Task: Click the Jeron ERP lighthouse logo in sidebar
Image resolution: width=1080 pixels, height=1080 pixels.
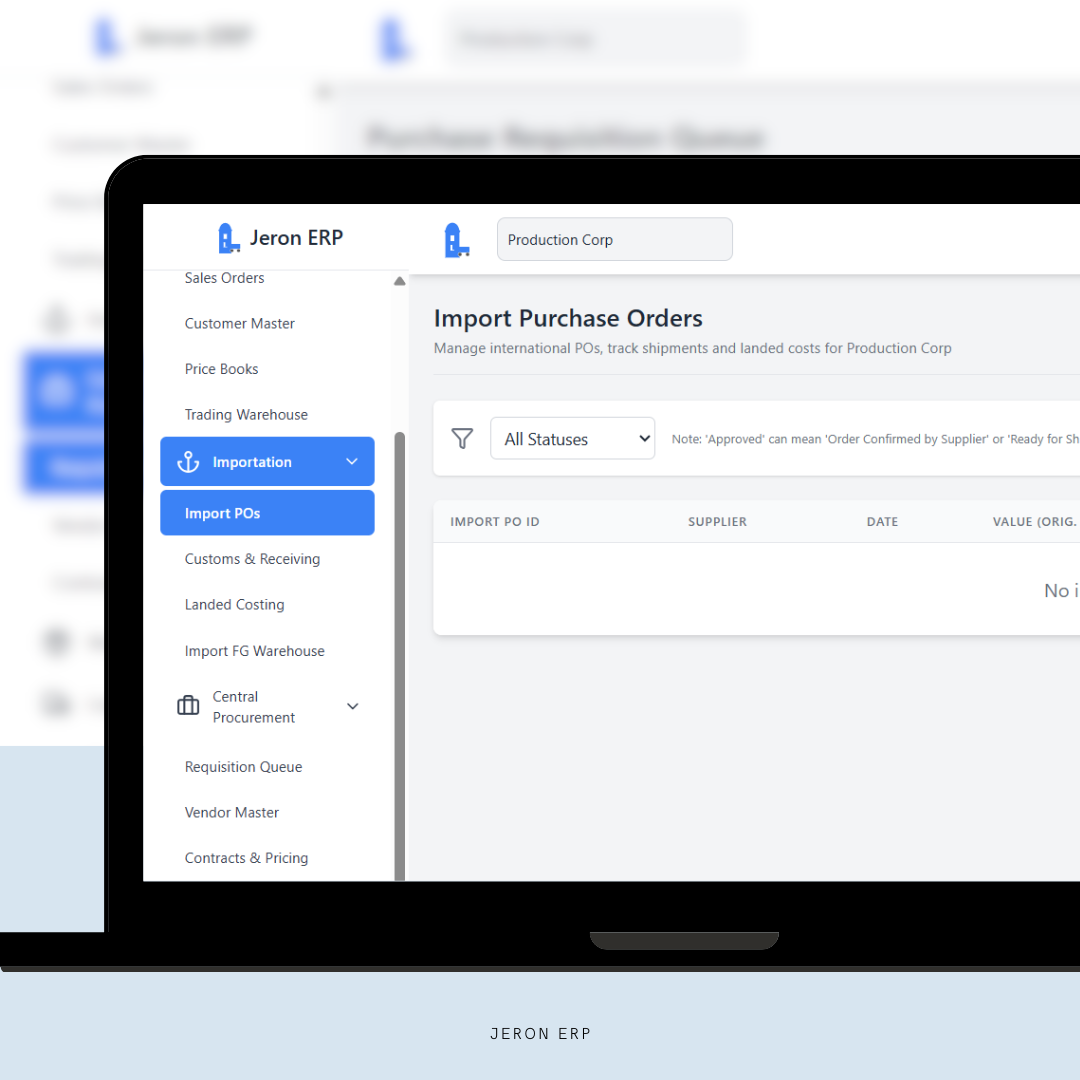Action: (229, 238)
